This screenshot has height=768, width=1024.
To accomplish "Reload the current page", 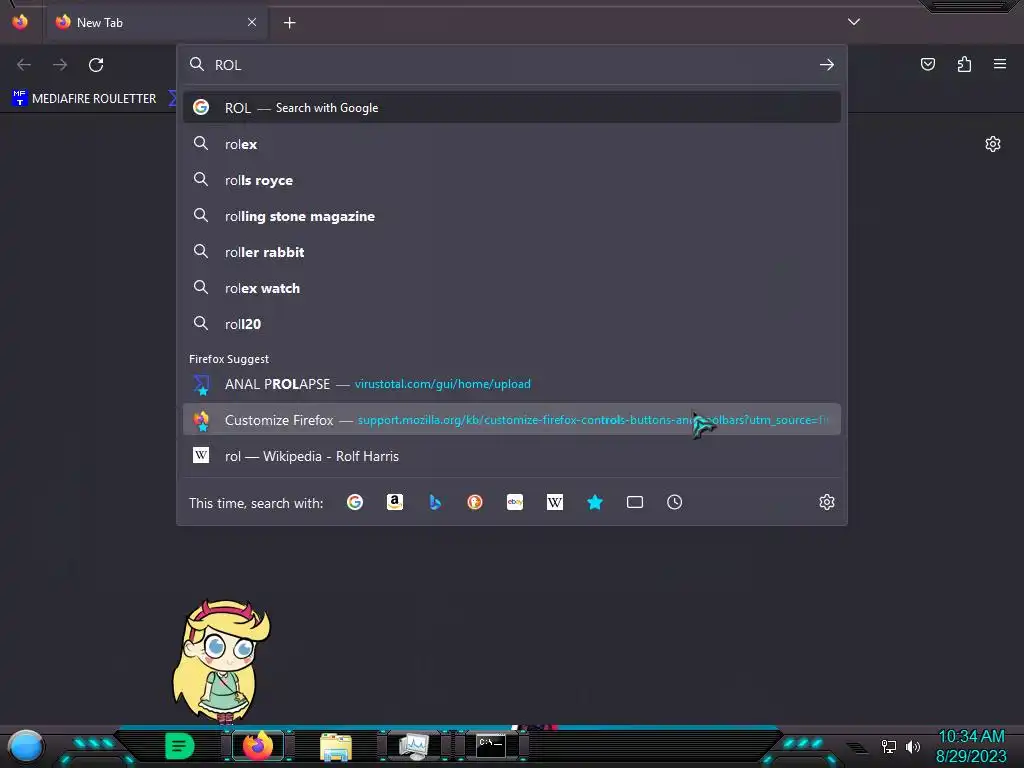I will tap(96, 65).
